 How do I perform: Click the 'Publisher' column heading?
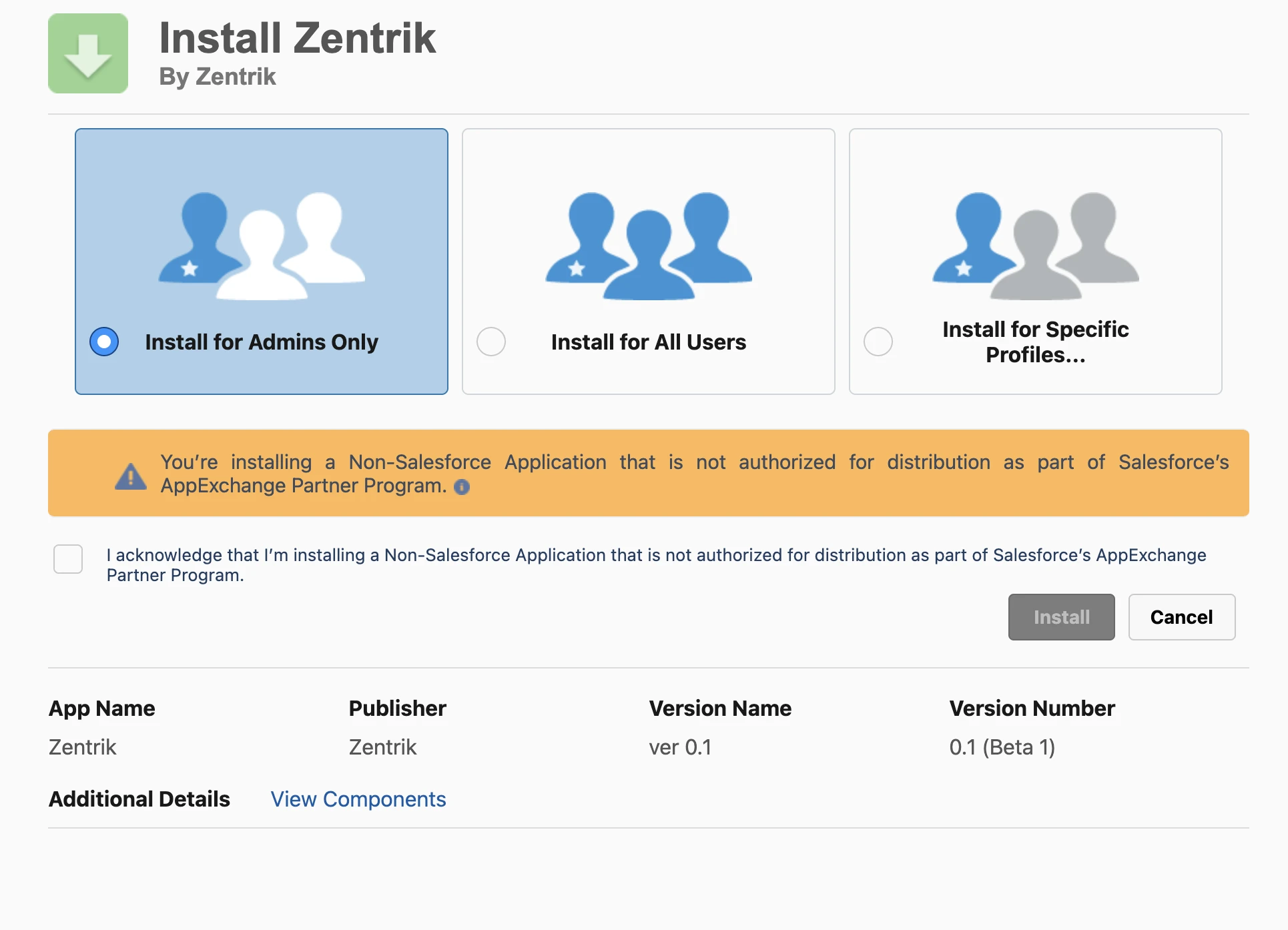point(398,709)
